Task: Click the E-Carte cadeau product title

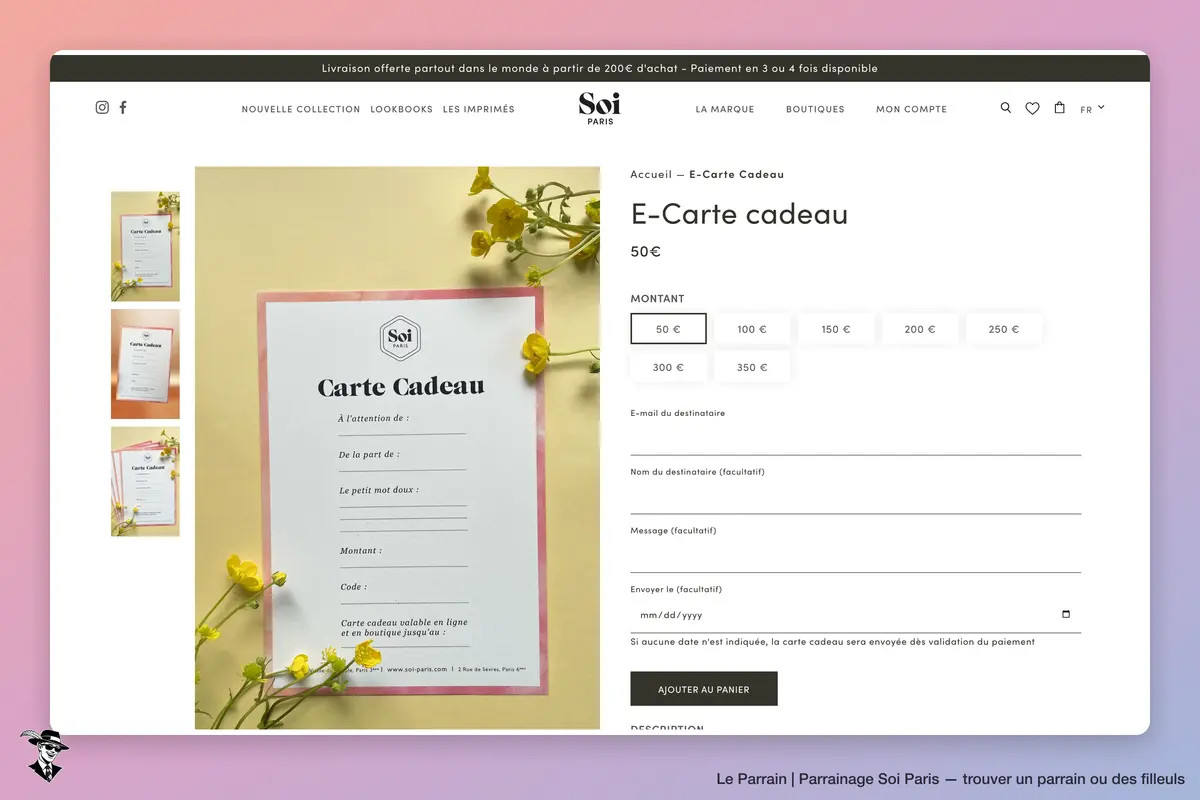Action: (x=739, y=213)
